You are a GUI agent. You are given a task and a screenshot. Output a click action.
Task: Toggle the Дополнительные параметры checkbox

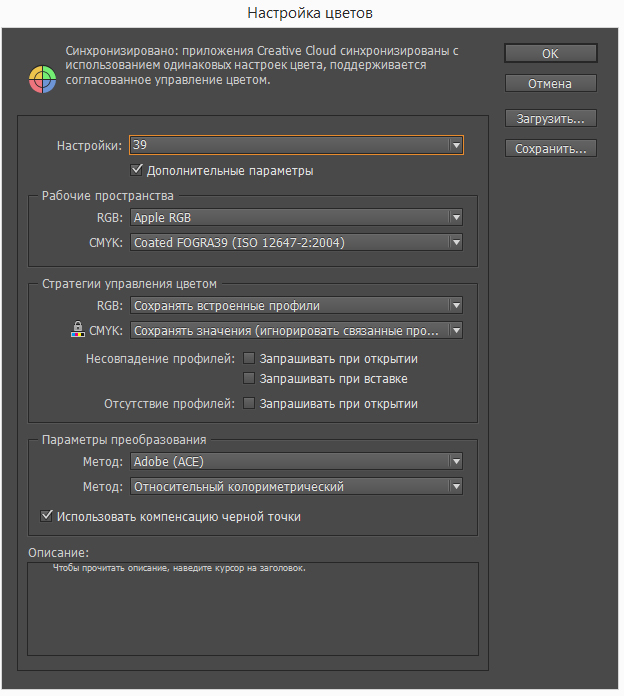click(136, 170)
